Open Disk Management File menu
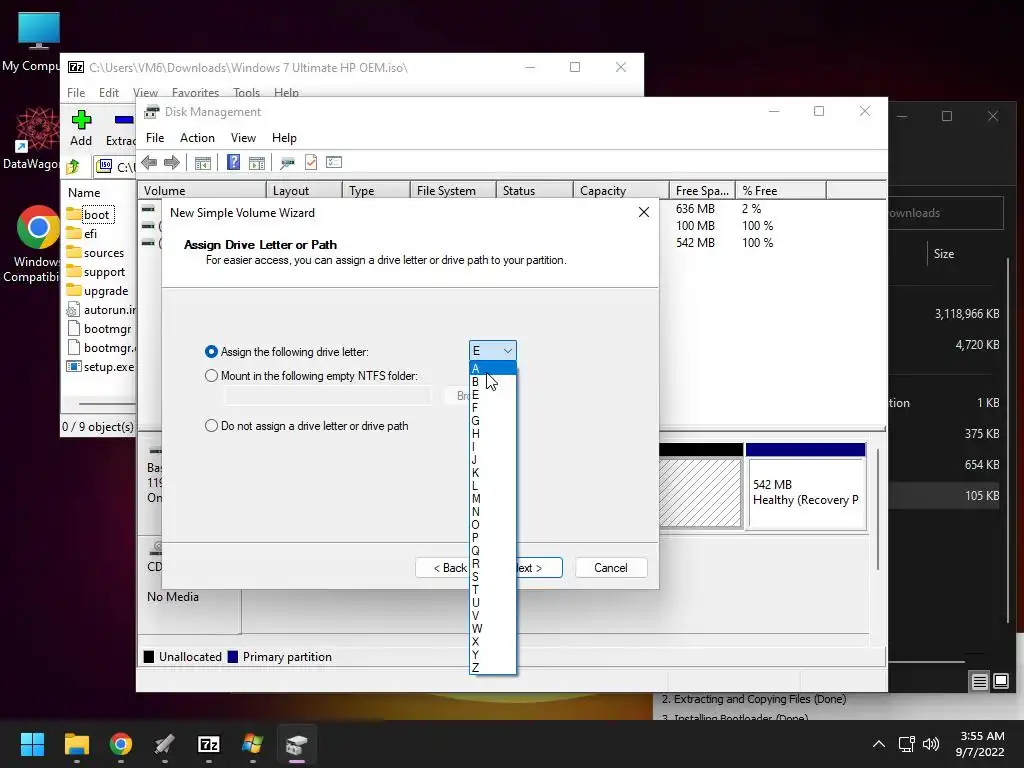 [155, 138]
